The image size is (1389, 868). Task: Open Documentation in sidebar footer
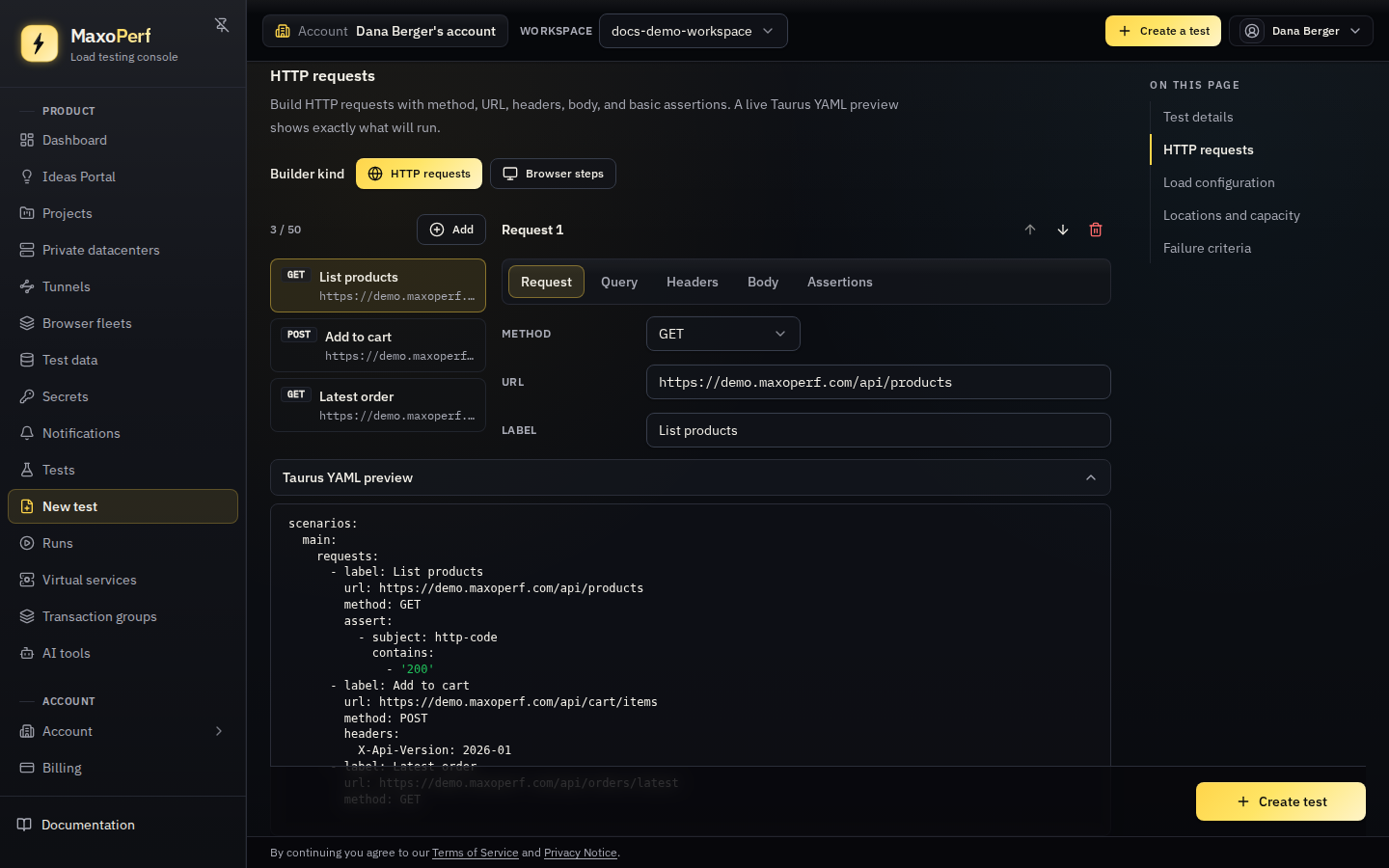[x=123, y=825]
